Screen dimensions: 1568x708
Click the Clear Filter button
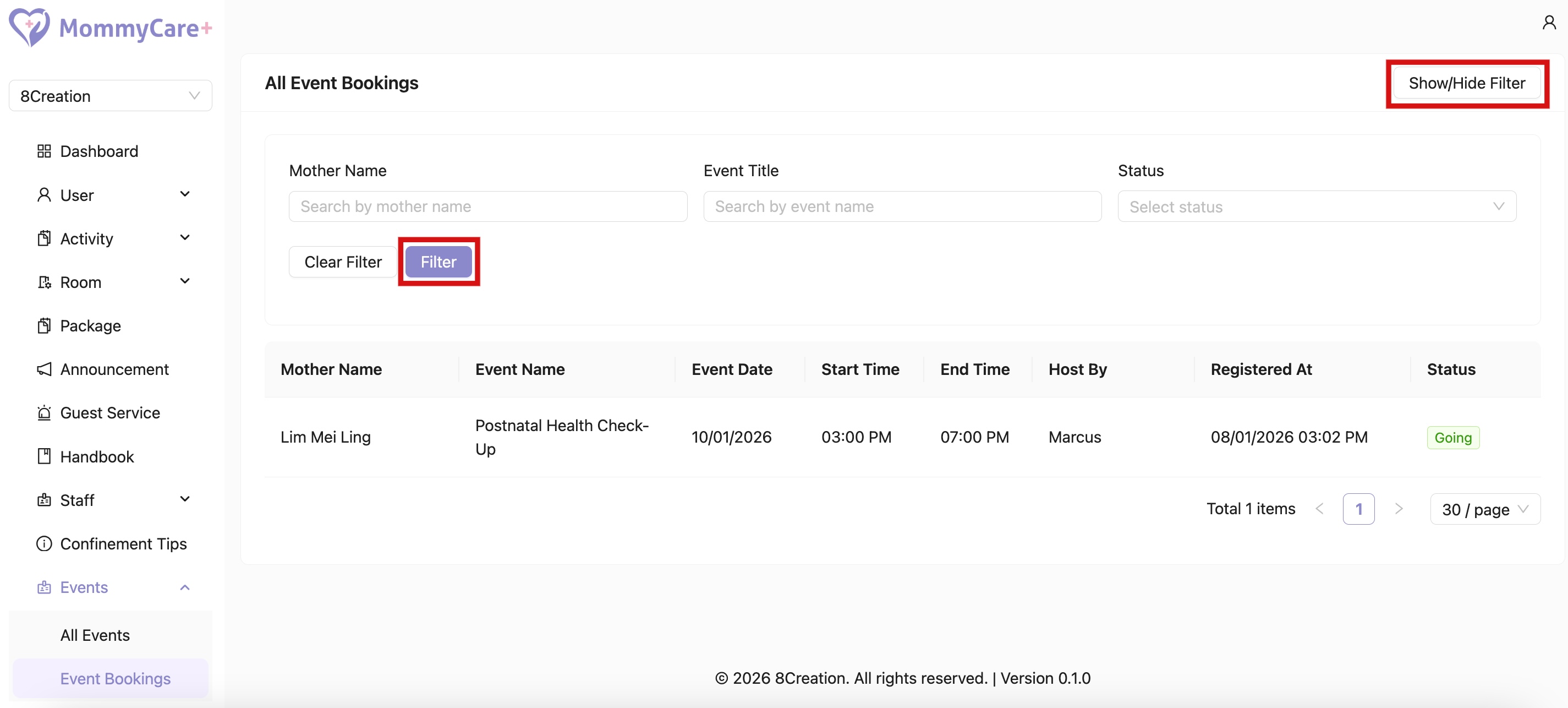pos(343,262)
